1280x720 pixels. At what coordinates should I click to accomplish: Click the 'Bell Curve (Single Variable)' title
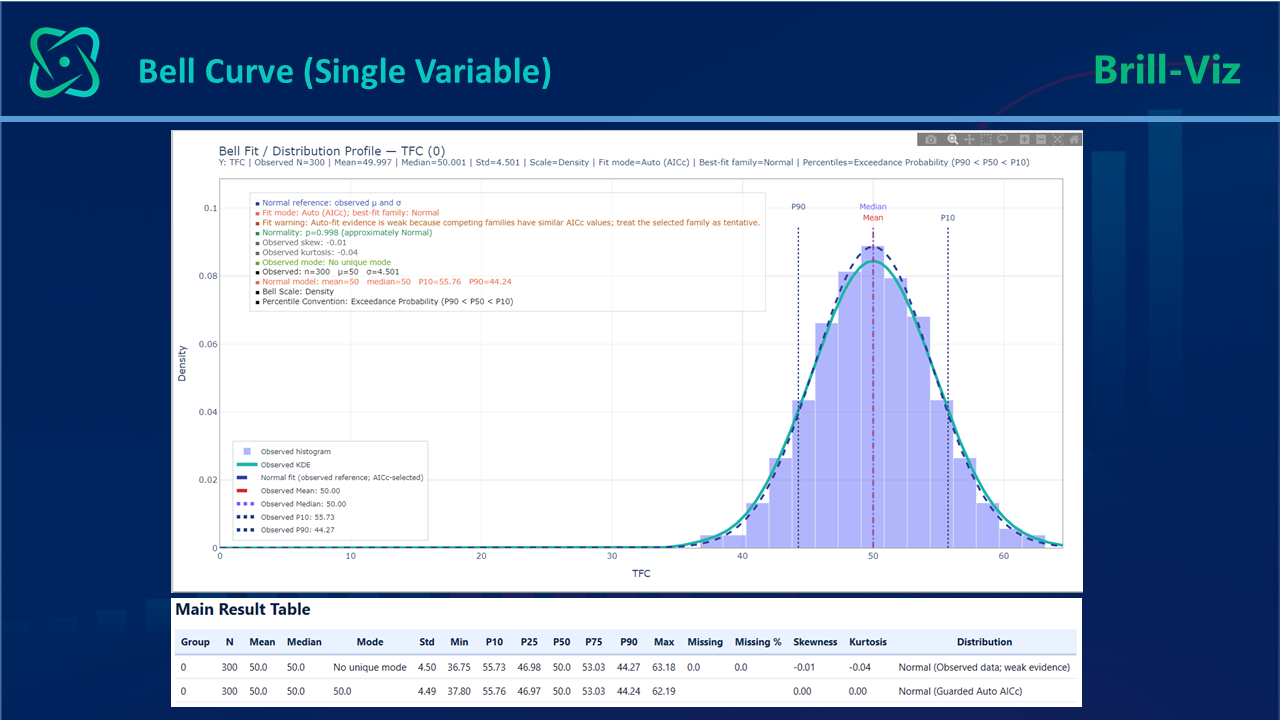point(344,71)
